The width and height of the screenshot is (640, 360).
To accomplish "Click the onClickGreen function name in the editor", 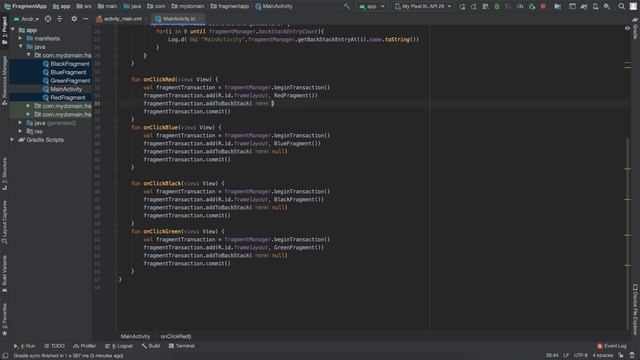I will click(x=162, y=231).
